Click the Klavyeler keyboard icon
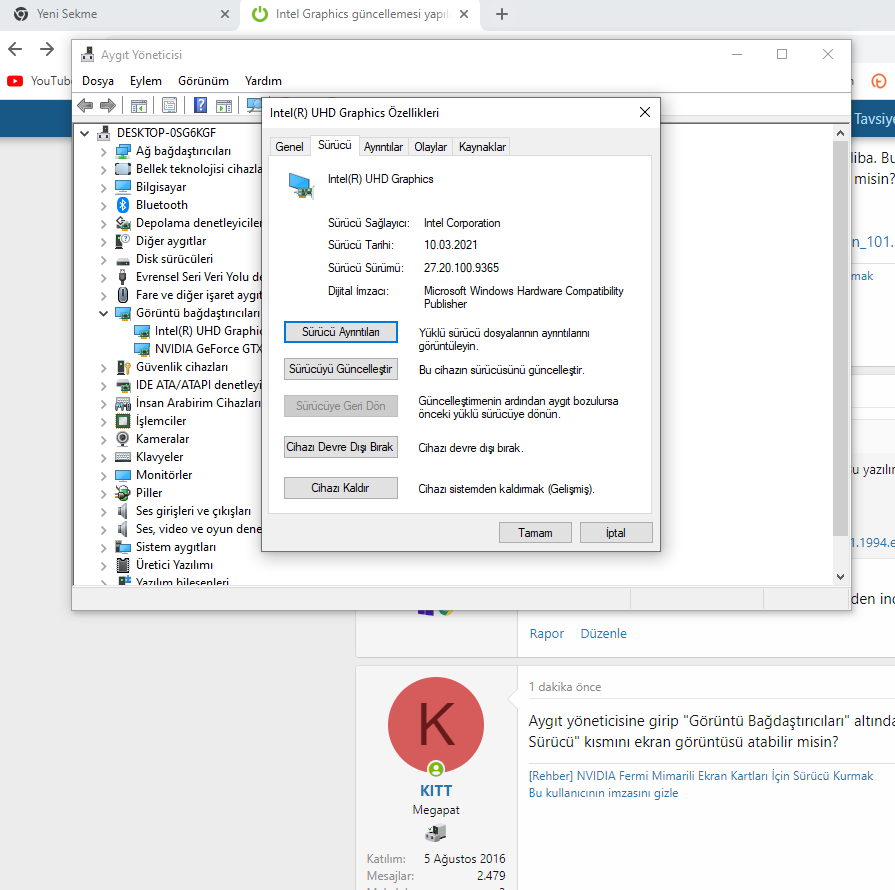895x890 pixels. [x=123, y=457]
